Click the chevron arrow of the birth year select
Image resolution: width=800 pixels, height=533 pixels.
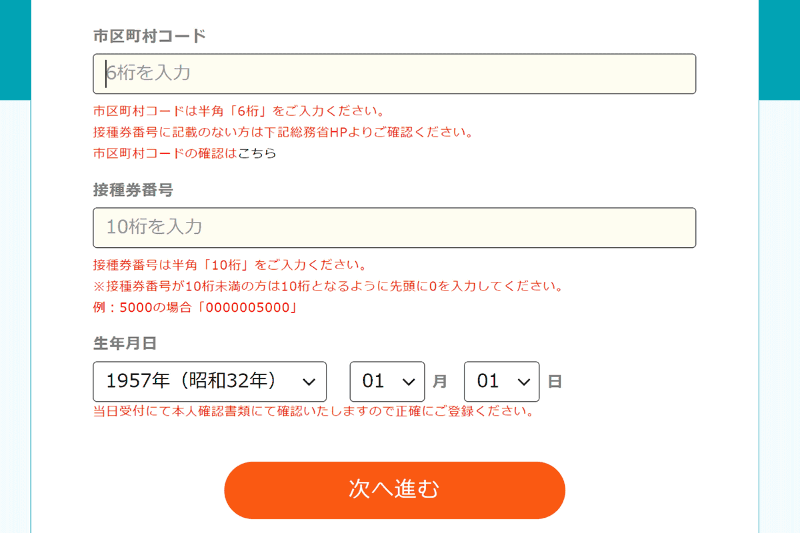(308, 382)
